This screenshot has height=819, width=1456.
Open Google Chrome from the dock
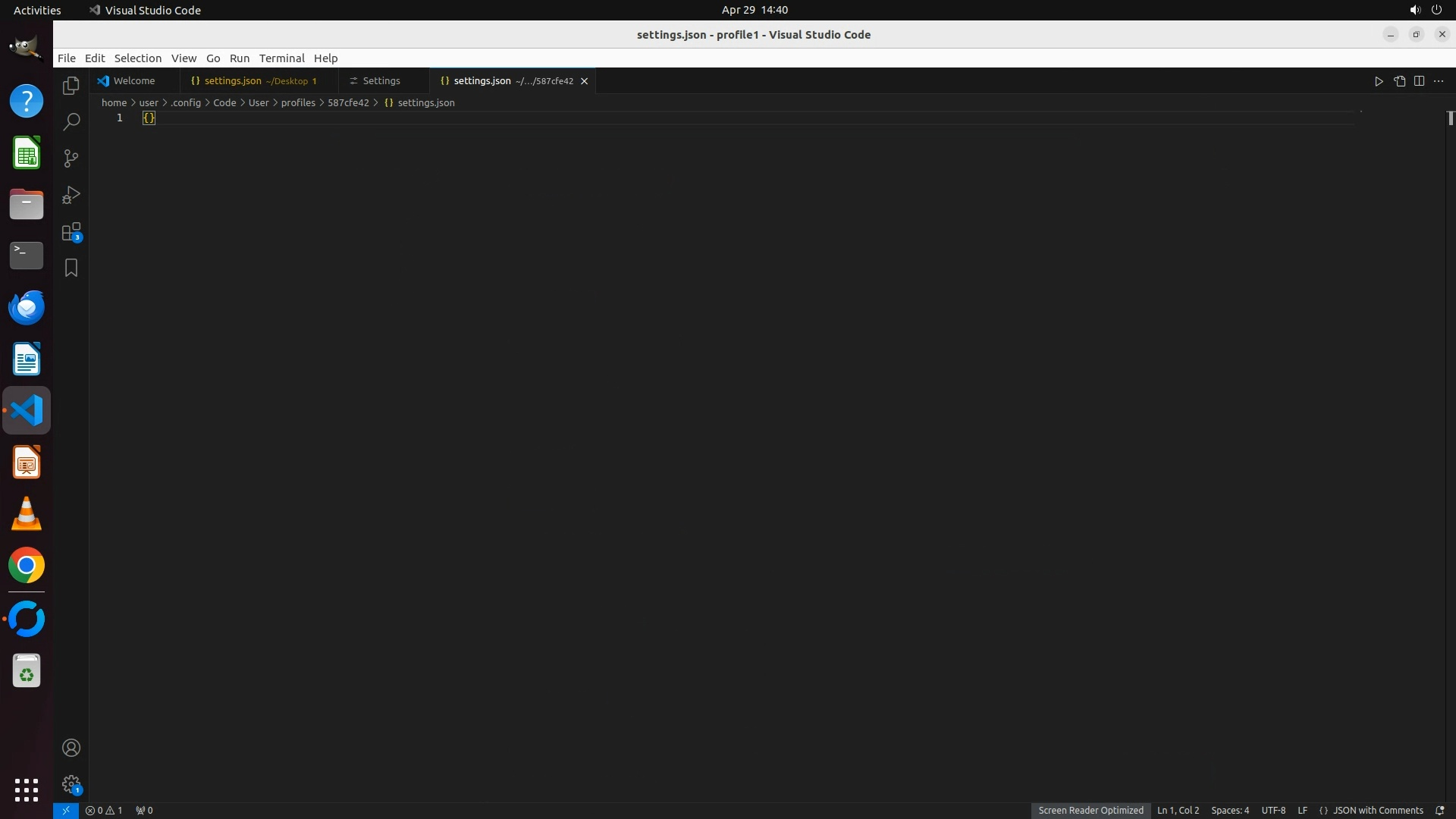click(x=27, y=566)
